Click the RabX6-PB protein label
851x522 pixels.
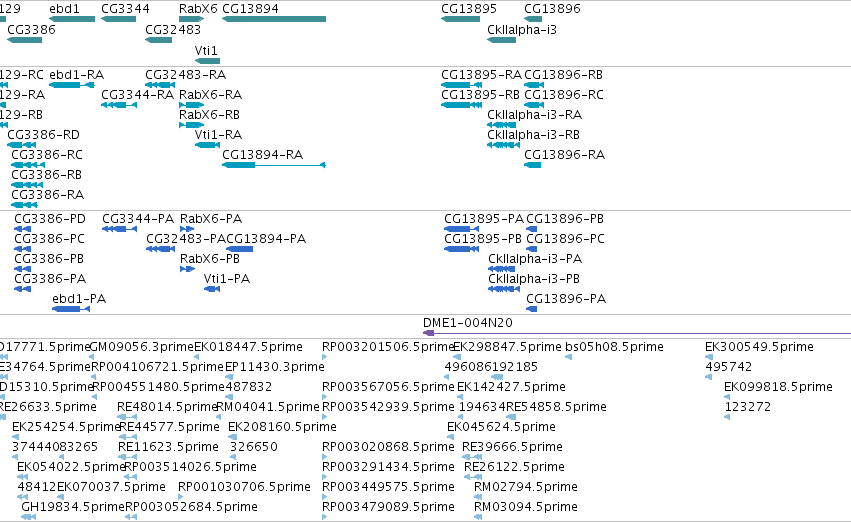click(210, 259)
